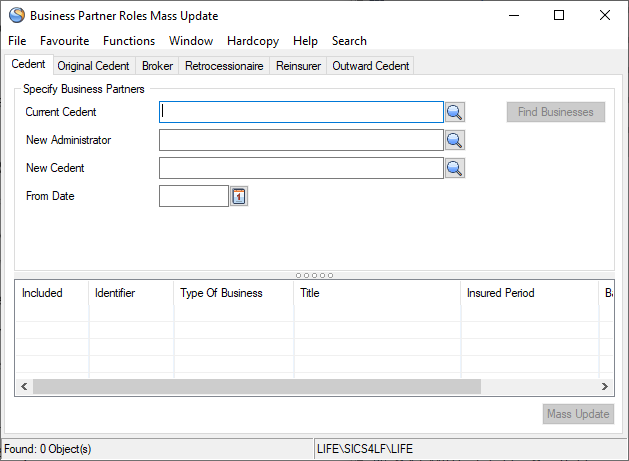Open the New Cedent search magnifier icon
The height and width of the screenshot is (461, 629).
click(x=454, y=168)
